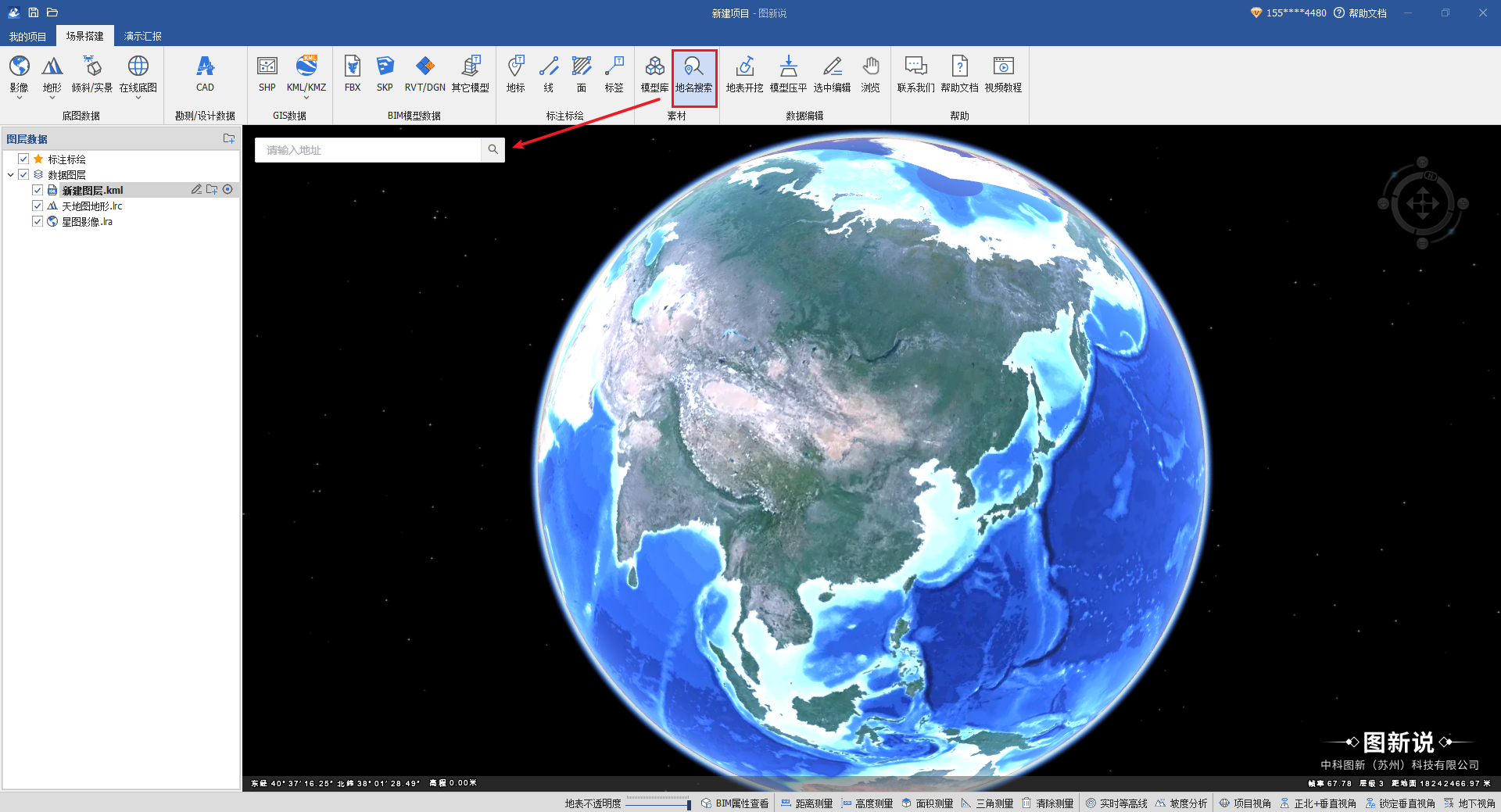The height and width of the screenshot is (812, 1501).
Task: Toggle the 天地图地形.lrc layer checkbox
Action: pos(38,206)
